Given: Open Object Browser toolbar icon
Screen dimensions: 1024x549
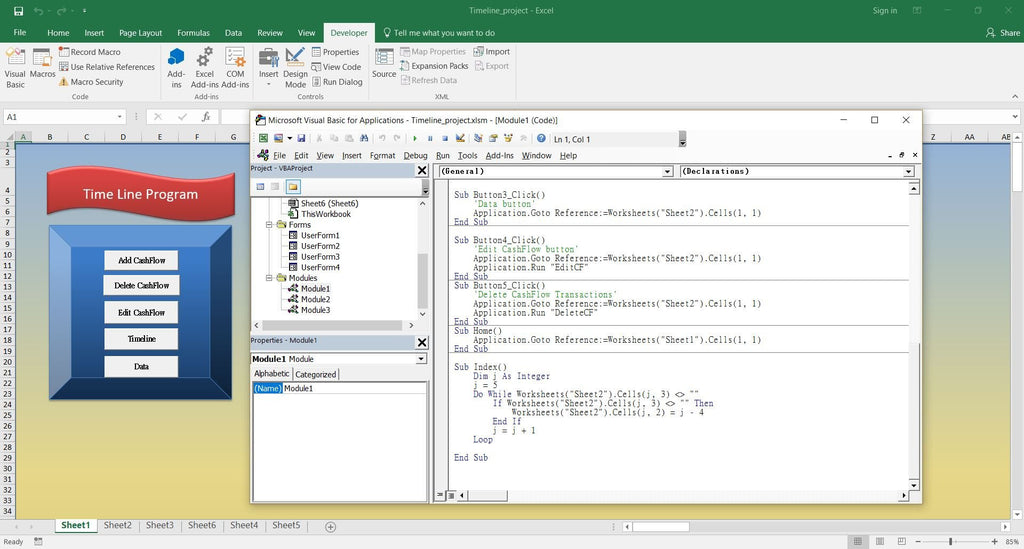Looking at the screenshot, I should 508,138.
